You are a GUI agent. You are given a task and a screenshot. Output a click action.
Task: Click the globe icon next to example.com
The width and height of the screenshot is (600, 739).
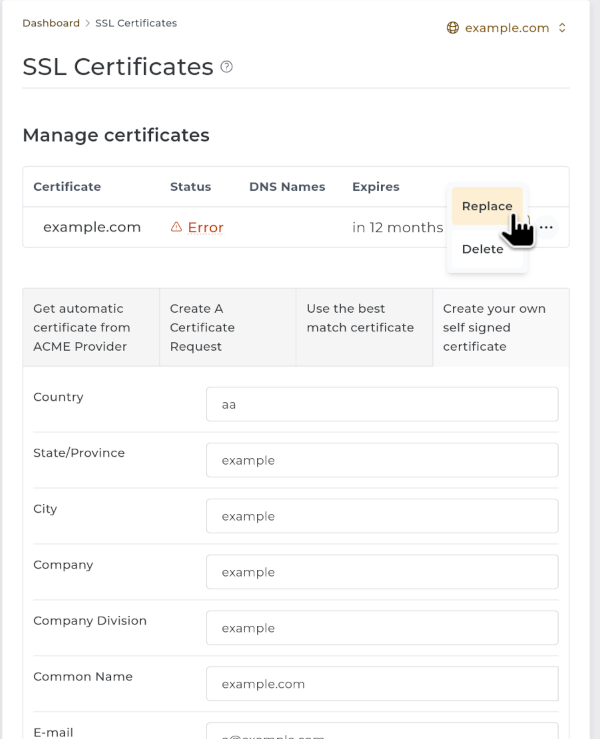click(x=452, y=28)
